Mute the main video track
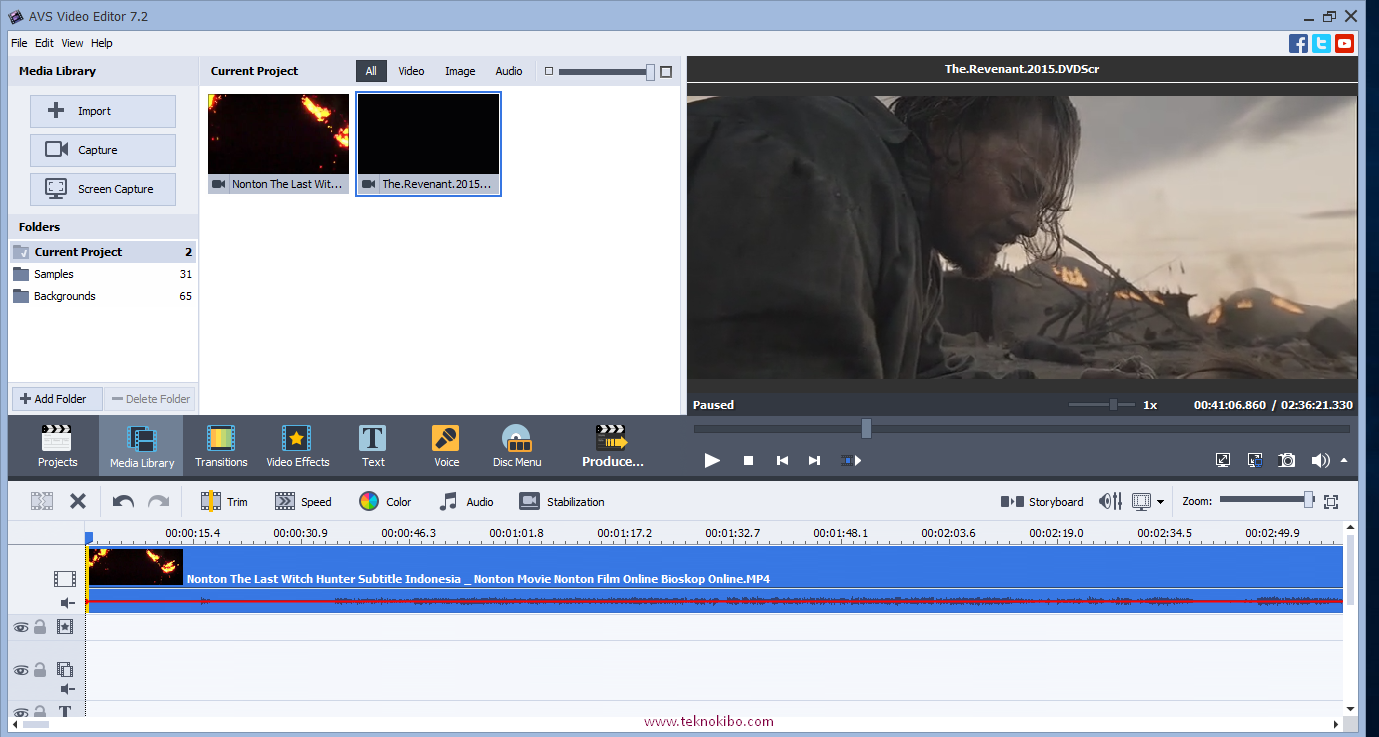 tap(66, 602)
